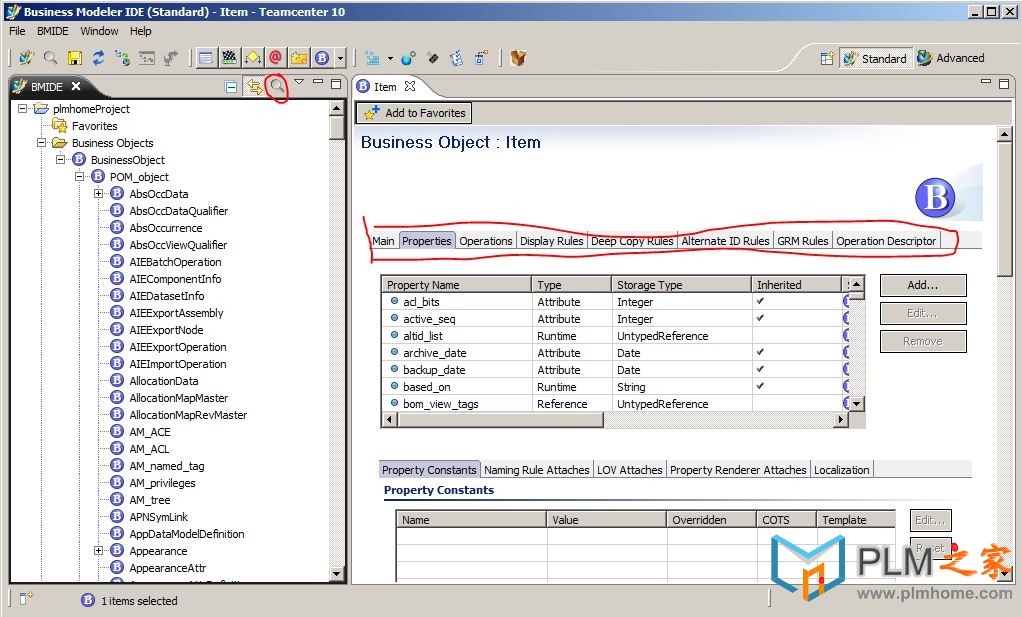This screenshot has width=1022, height=617.
Task: Toggle the red @ symbol toolbar button
Action: 276,58
